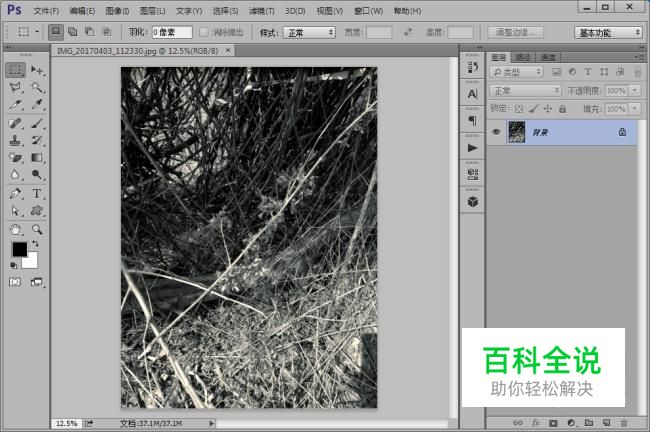
Task: Open the Character panel icon
Action: 473,94
